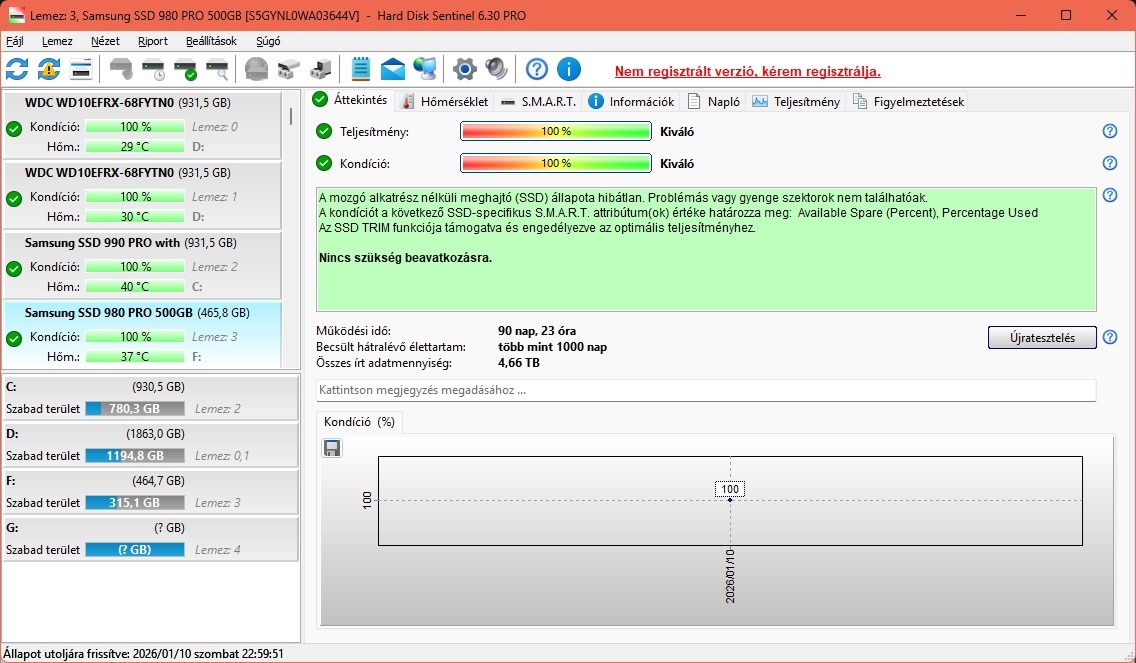Click the blue envelope email toolbar icon
1136x663 pixels.
tap(393, 70)
